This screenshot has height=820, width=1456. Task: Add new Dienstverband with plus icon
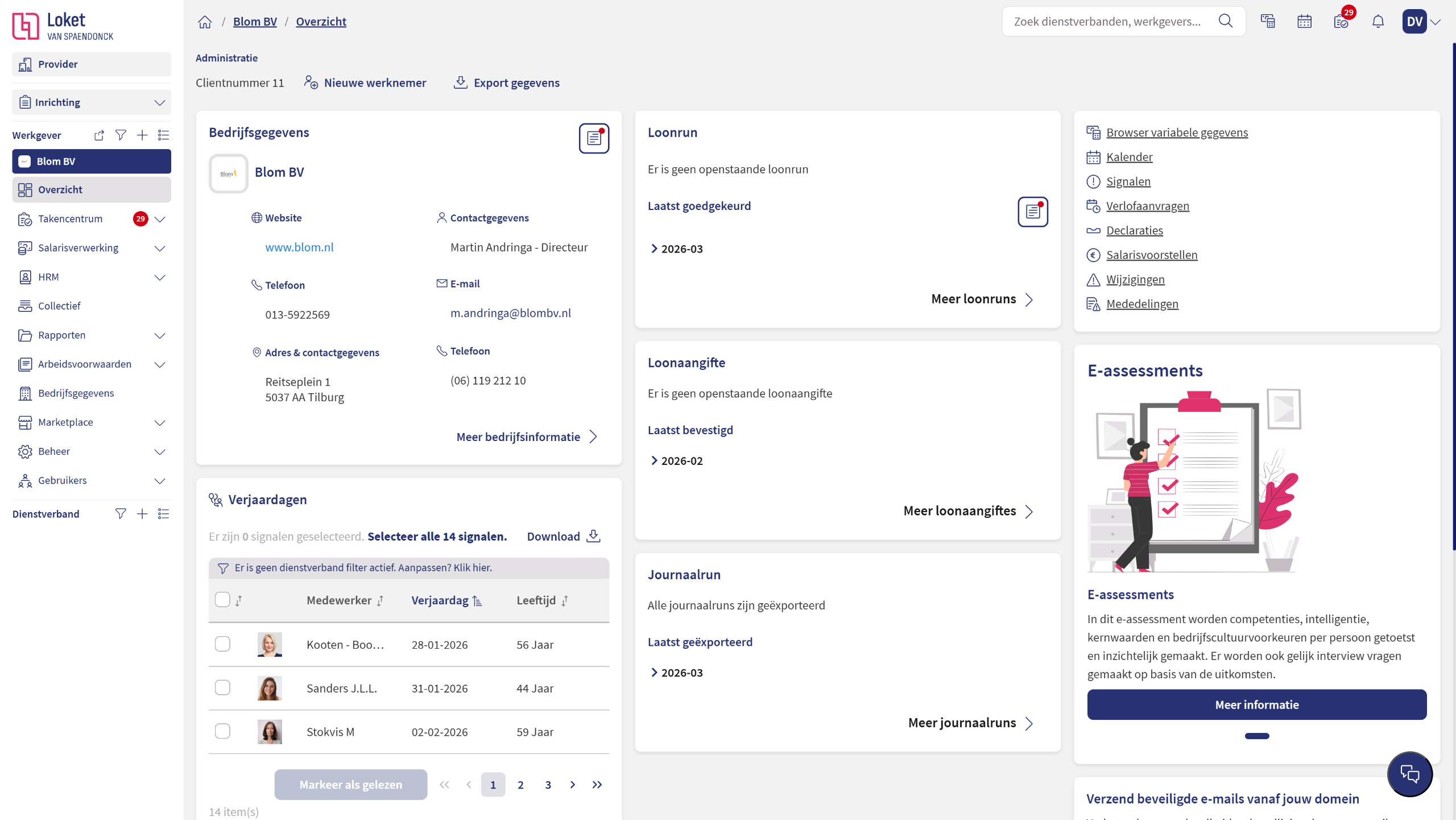pyautogui.click(x=142, y=514)
